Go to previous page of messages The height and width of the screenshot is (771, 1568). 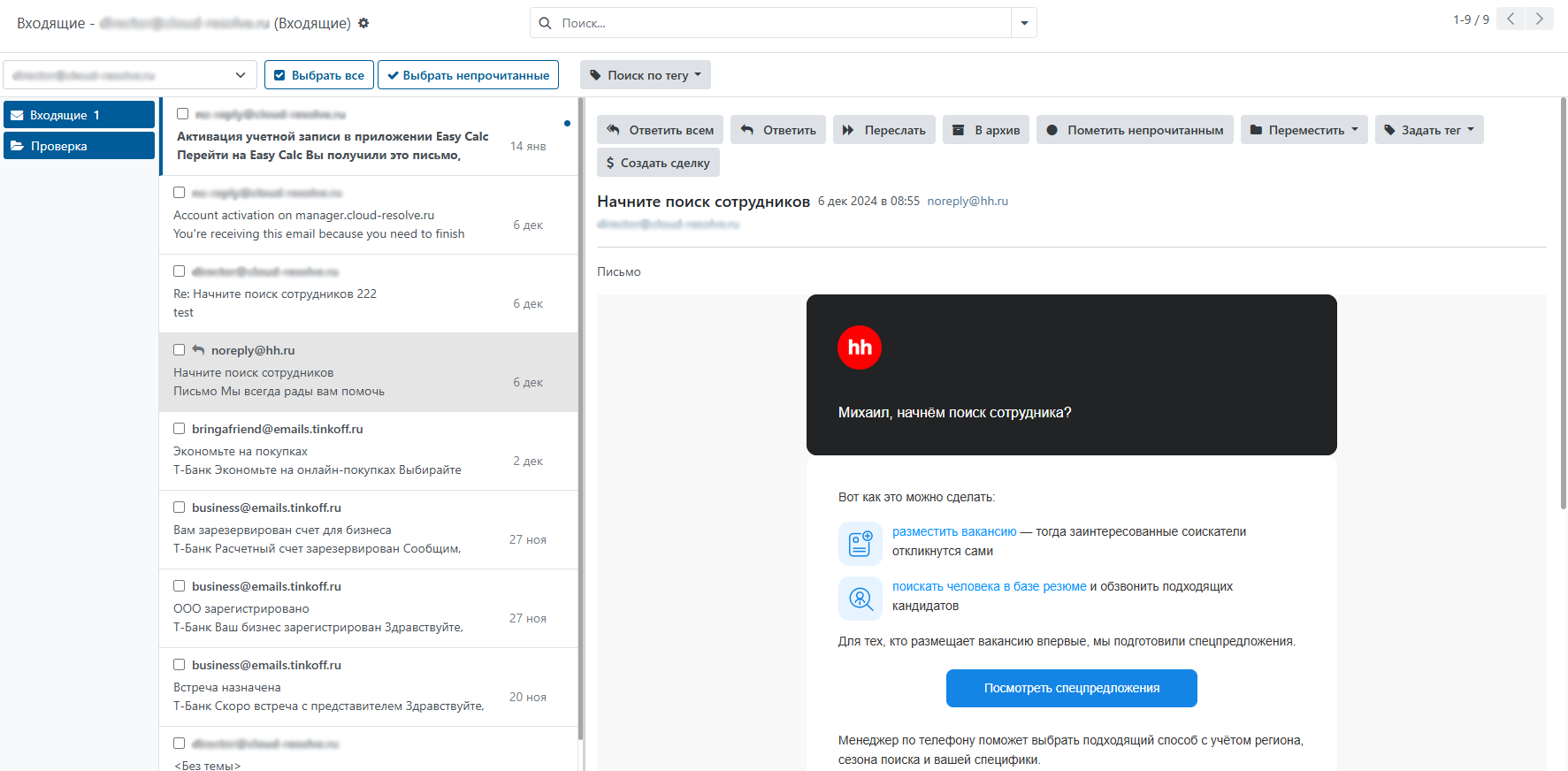1511,19
